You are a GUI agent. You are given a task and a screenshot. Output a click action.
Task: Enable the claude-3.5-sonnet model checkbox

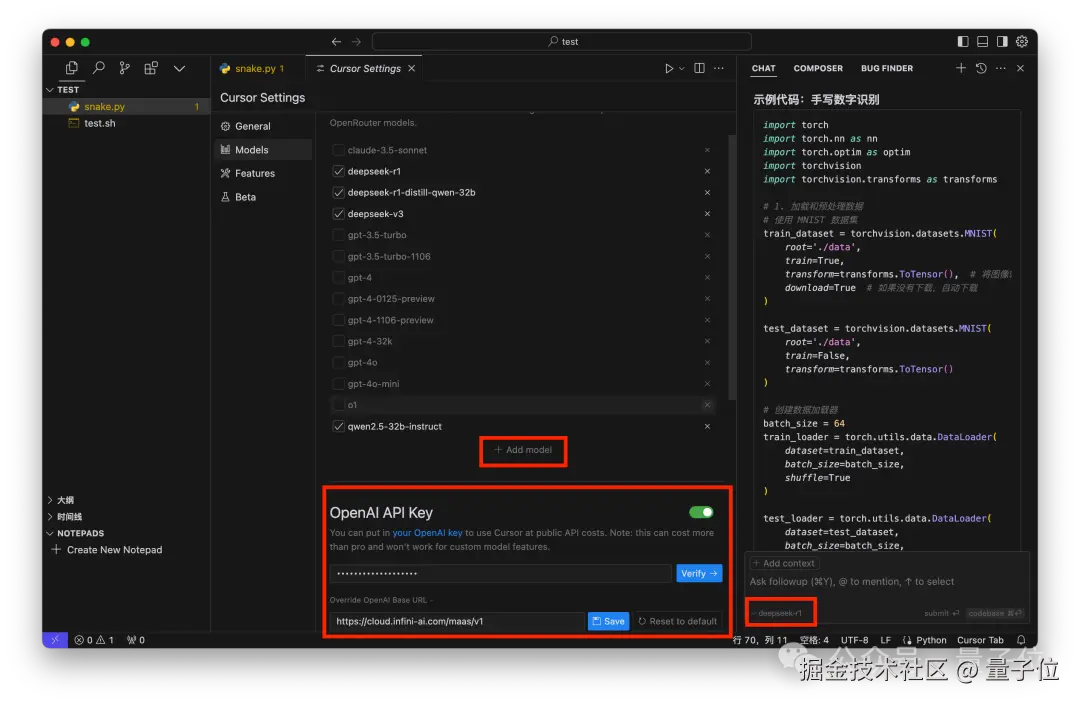click(x=338, y=150)
